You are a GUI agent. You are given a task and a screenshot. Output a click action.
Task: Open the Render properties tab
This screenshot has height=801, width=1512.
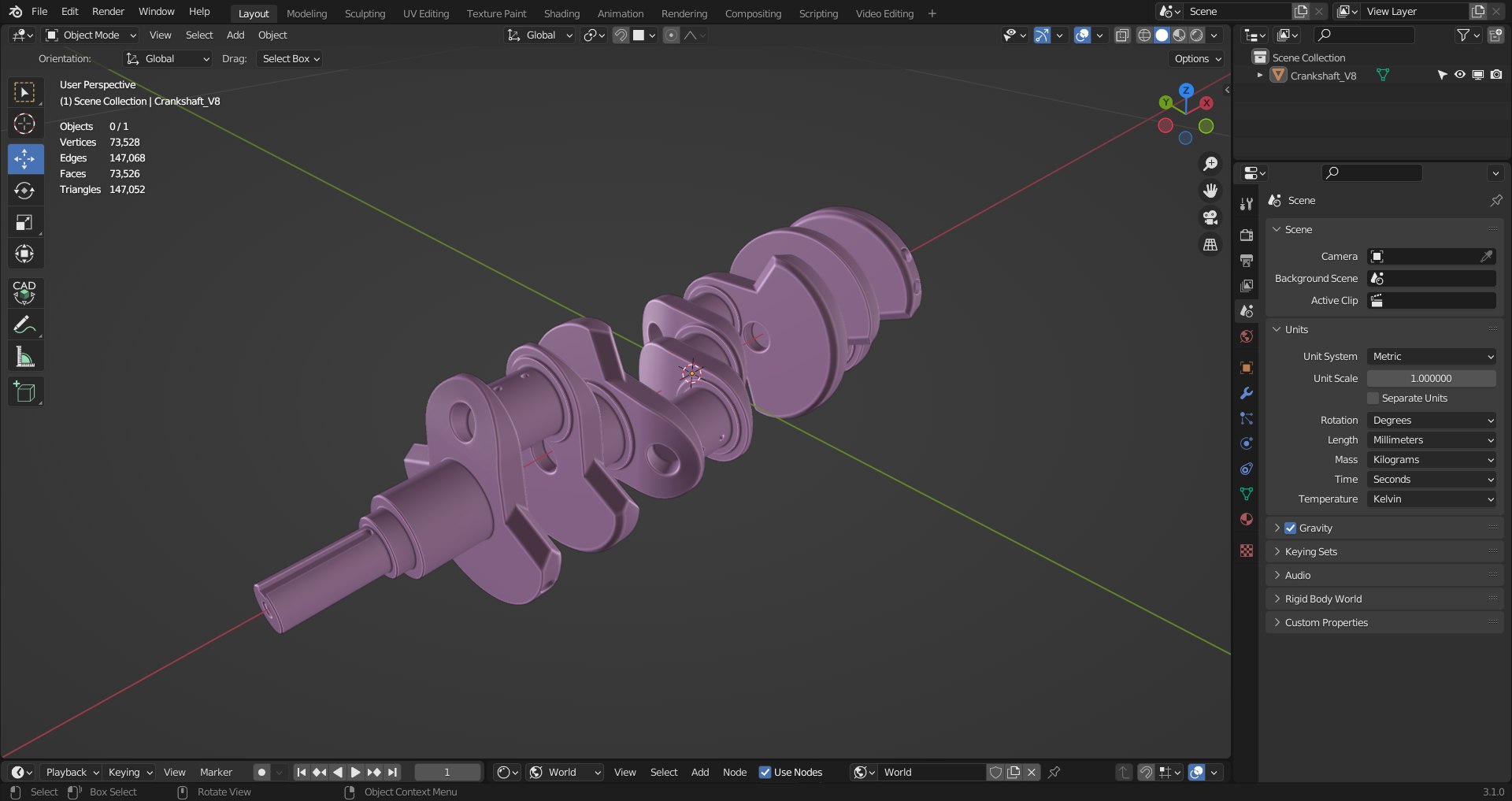click(x=1246, y=235)
